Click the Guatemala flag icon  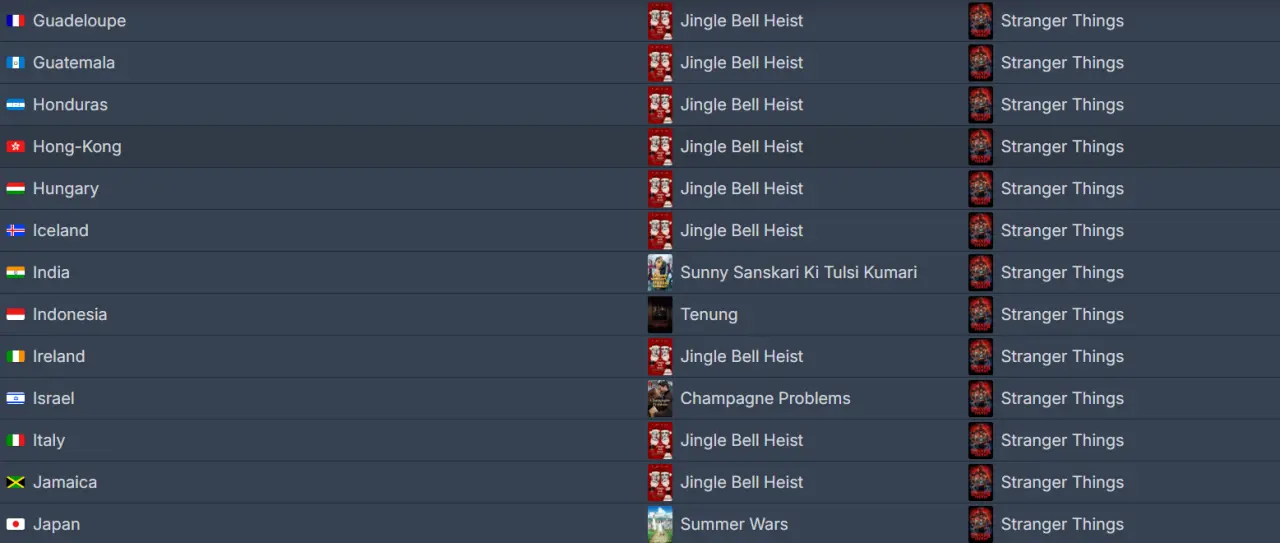click(x=15, y=63)
